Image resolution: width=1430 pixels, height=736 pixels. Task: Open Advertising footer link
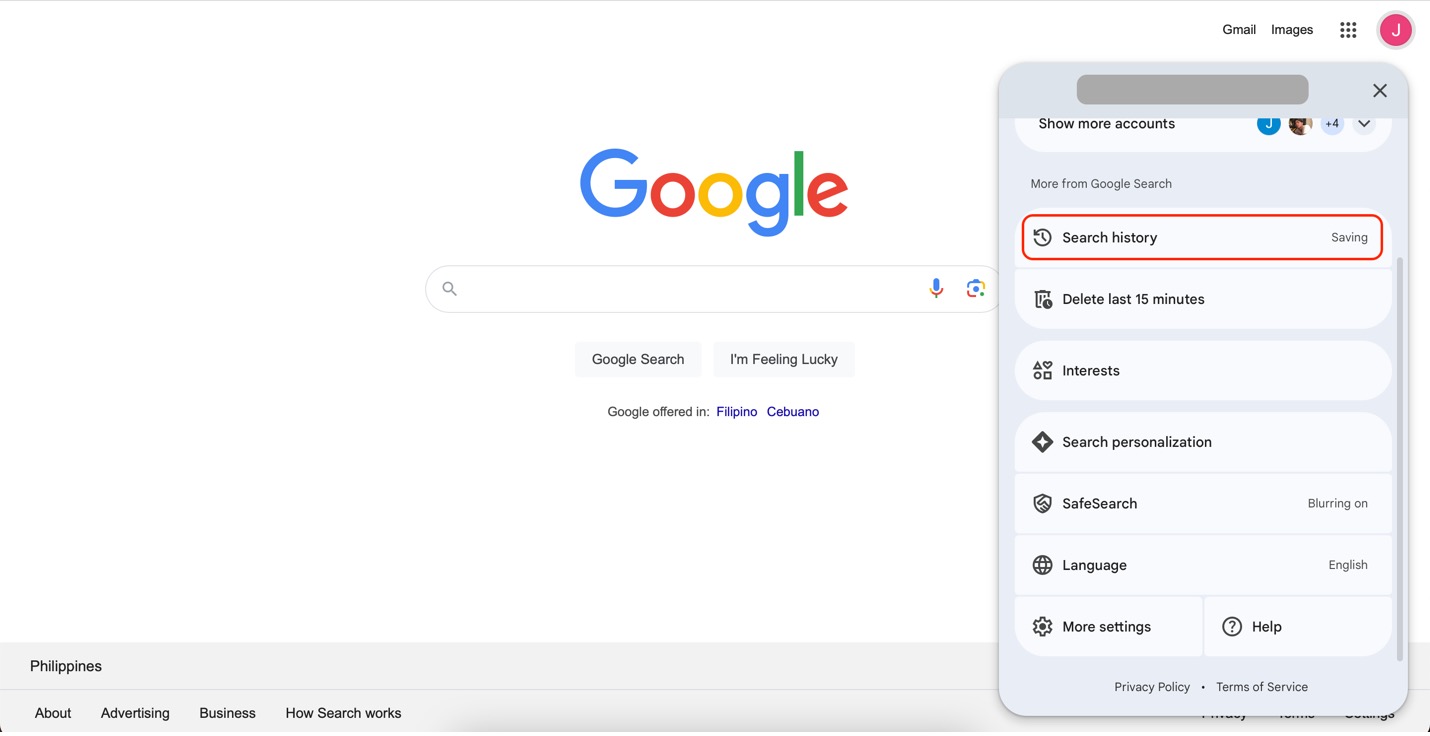[135, 713]
